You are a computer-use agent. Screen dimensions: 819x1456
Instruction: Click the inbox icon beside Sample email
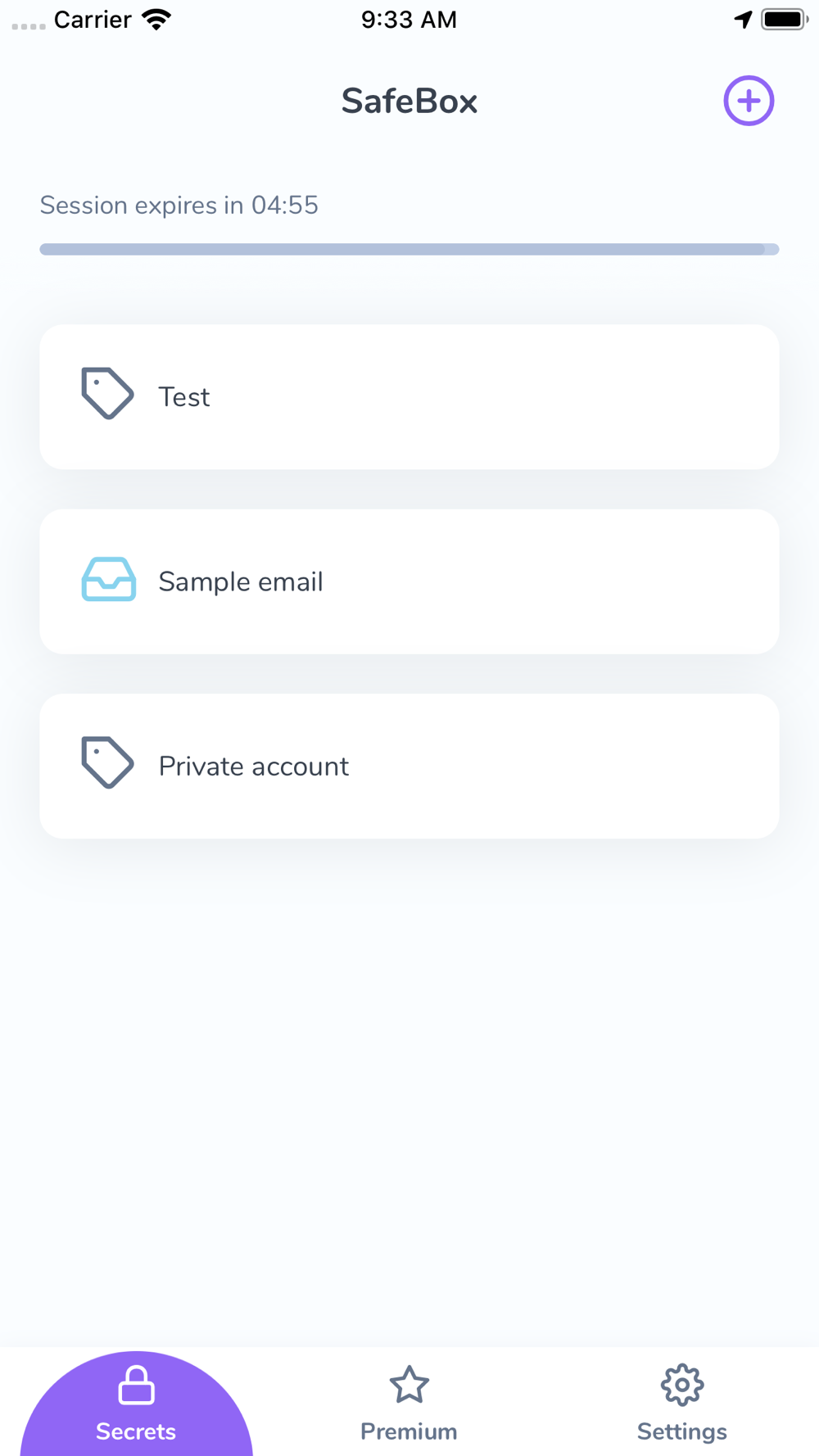pos(109,579)
